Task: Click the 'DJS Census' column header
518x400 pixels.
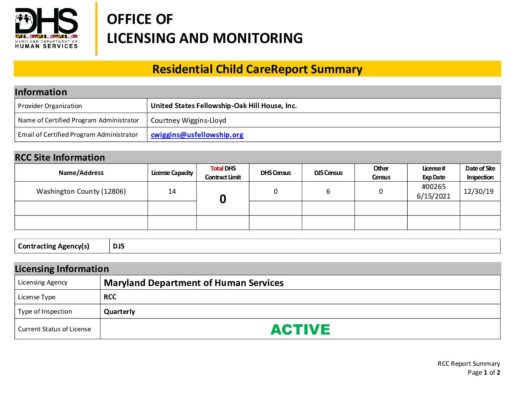Action: click(328, 173)
